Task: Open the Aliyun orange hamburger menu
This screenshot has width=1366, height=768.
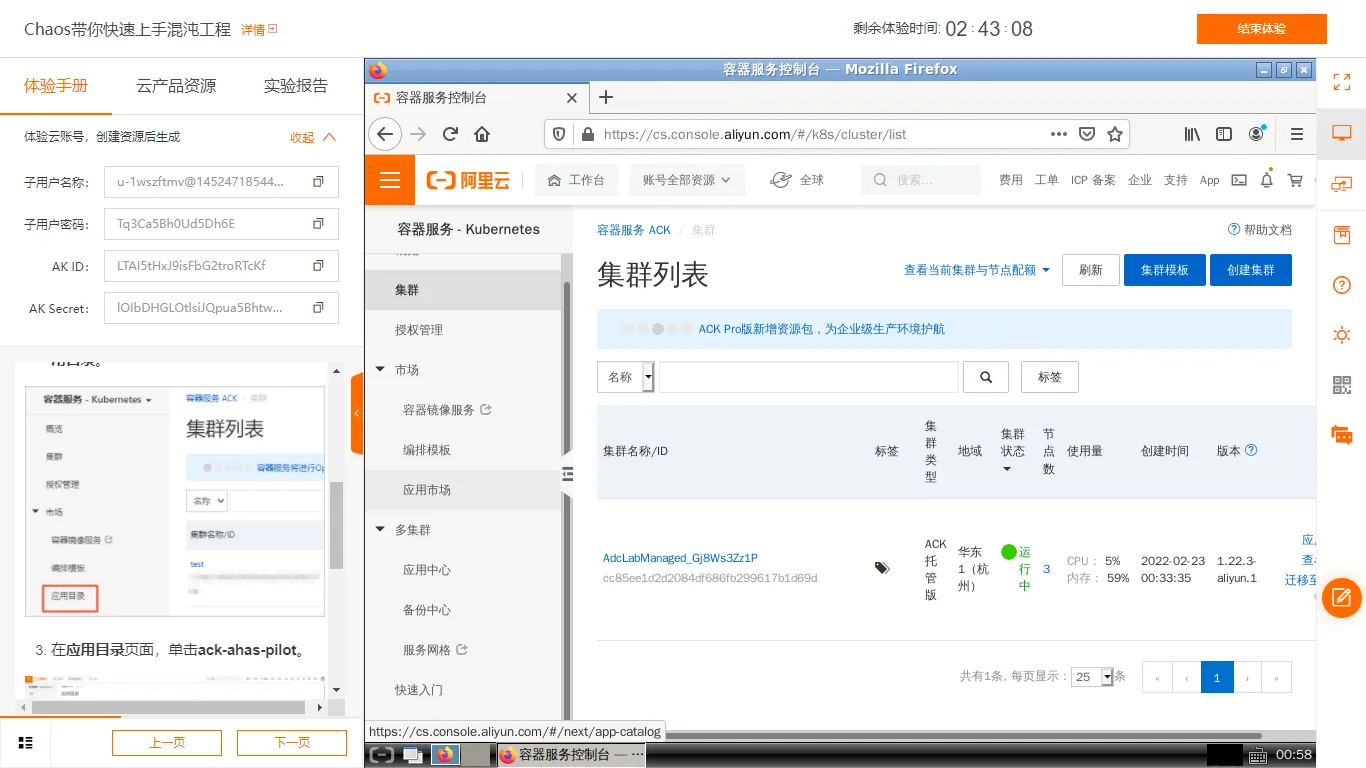Action: coord(390,180)
